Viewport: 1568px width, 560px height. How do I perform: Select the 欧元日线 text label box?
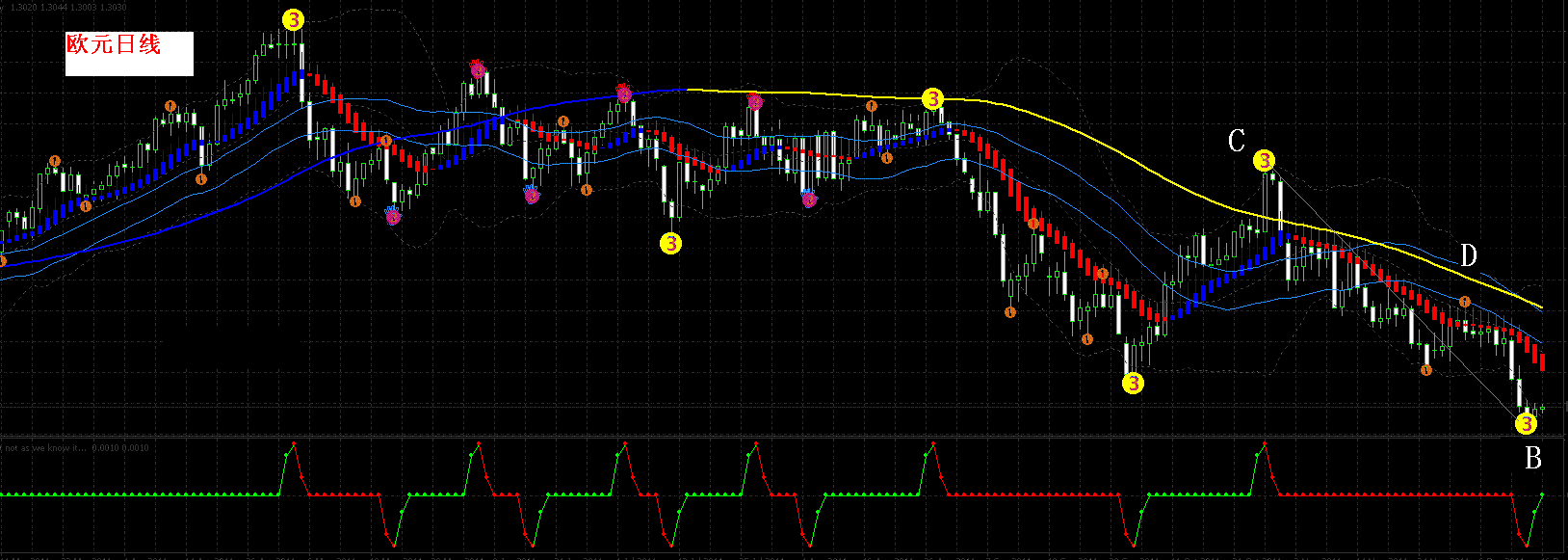tap(130, 54)
